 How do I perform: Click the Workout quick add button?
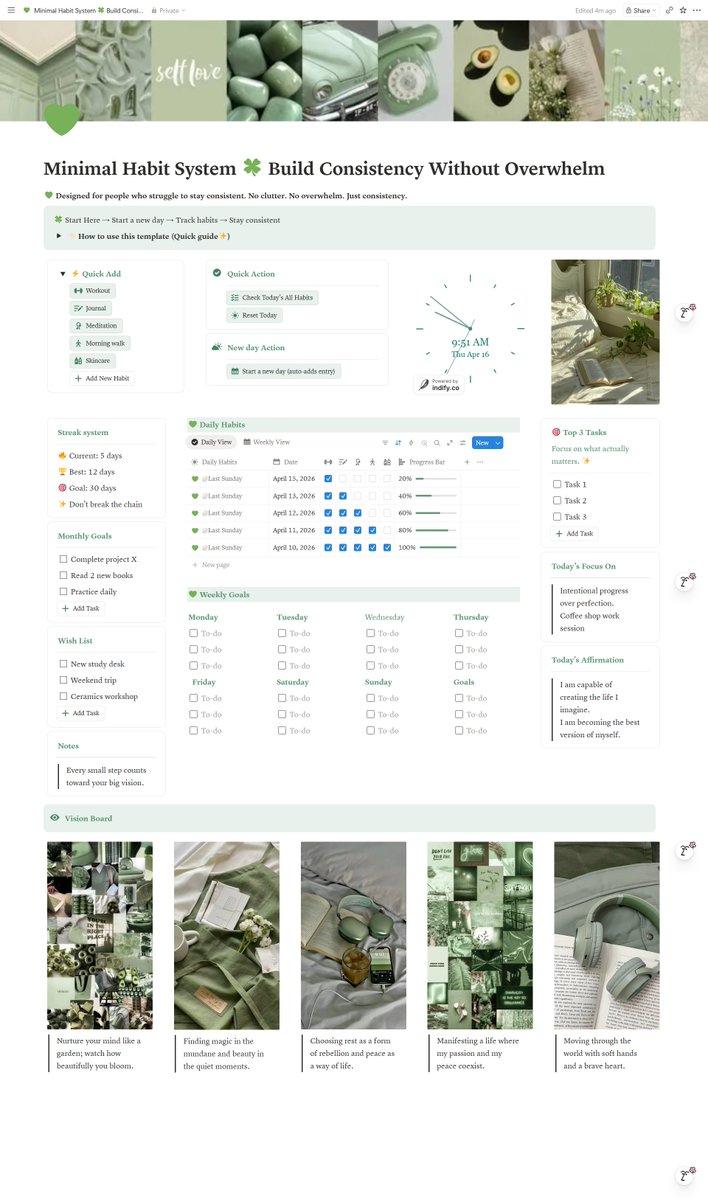[x=92, y=291]
